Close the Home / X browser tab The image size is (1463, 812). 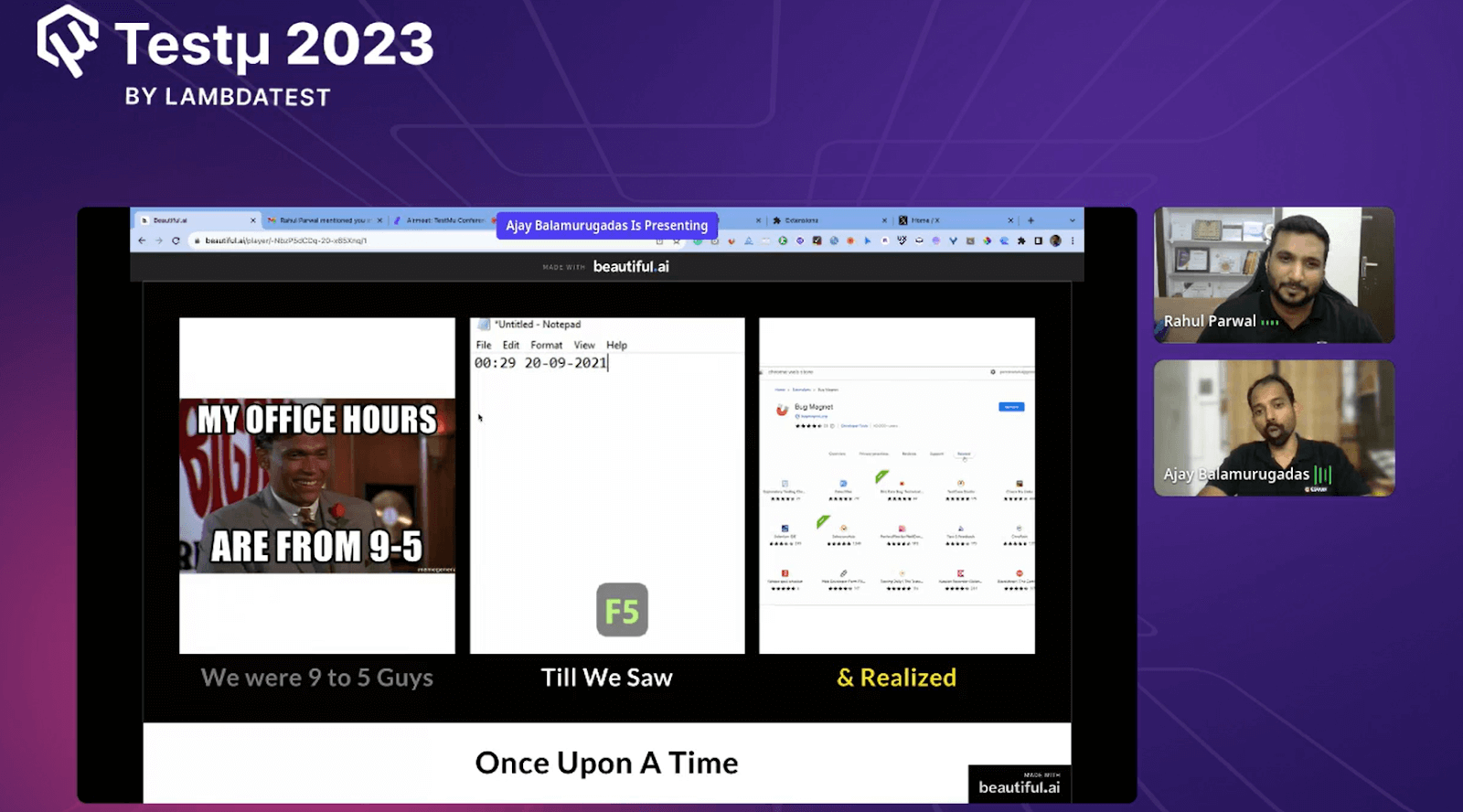[x=1010, y=220]
